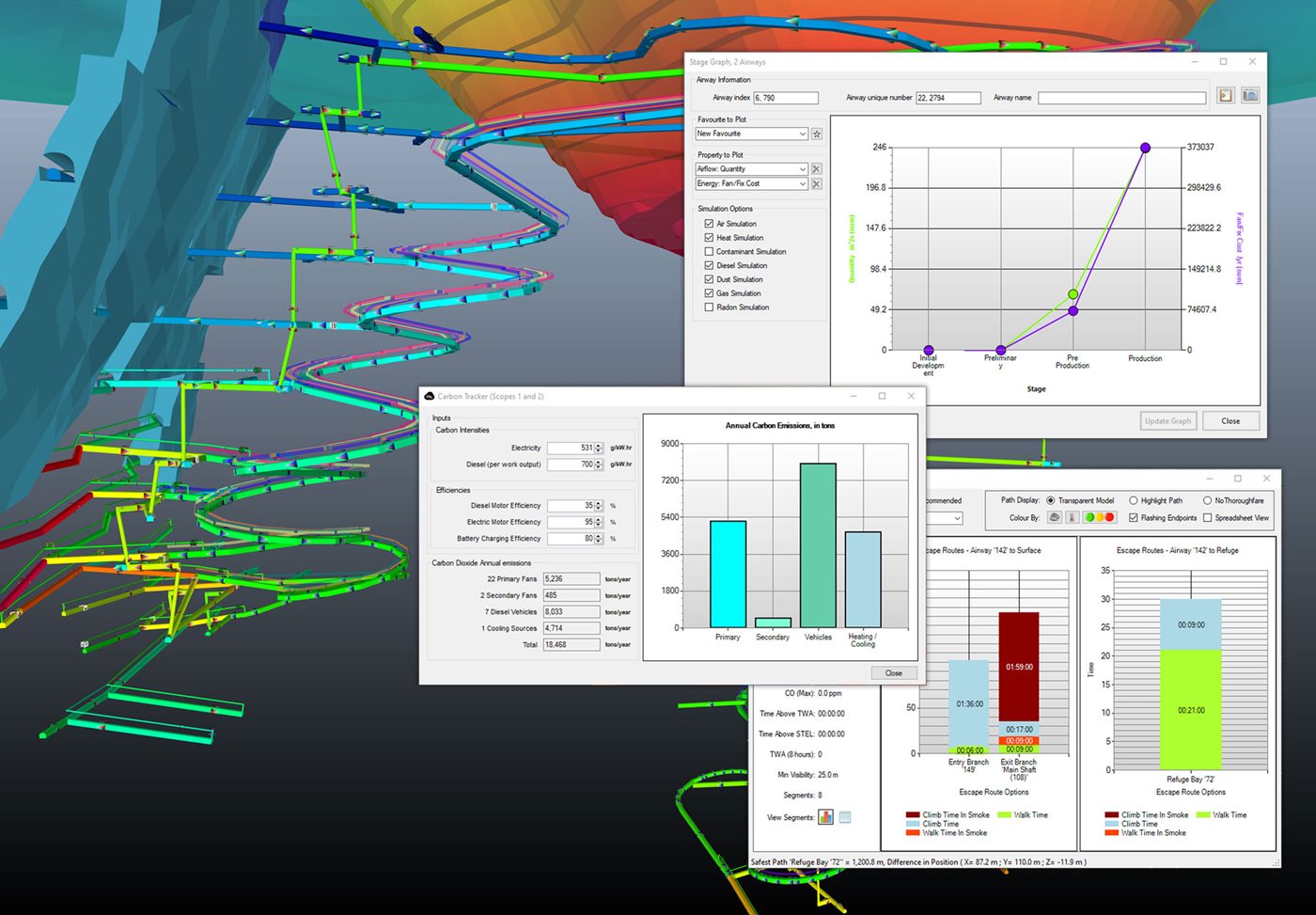Image resolution: width=1316 pixels, height=915 pixels.
Task: Click the copy-to-clipboard icon in Stage Graph
Action: [x=1226, y=95]
